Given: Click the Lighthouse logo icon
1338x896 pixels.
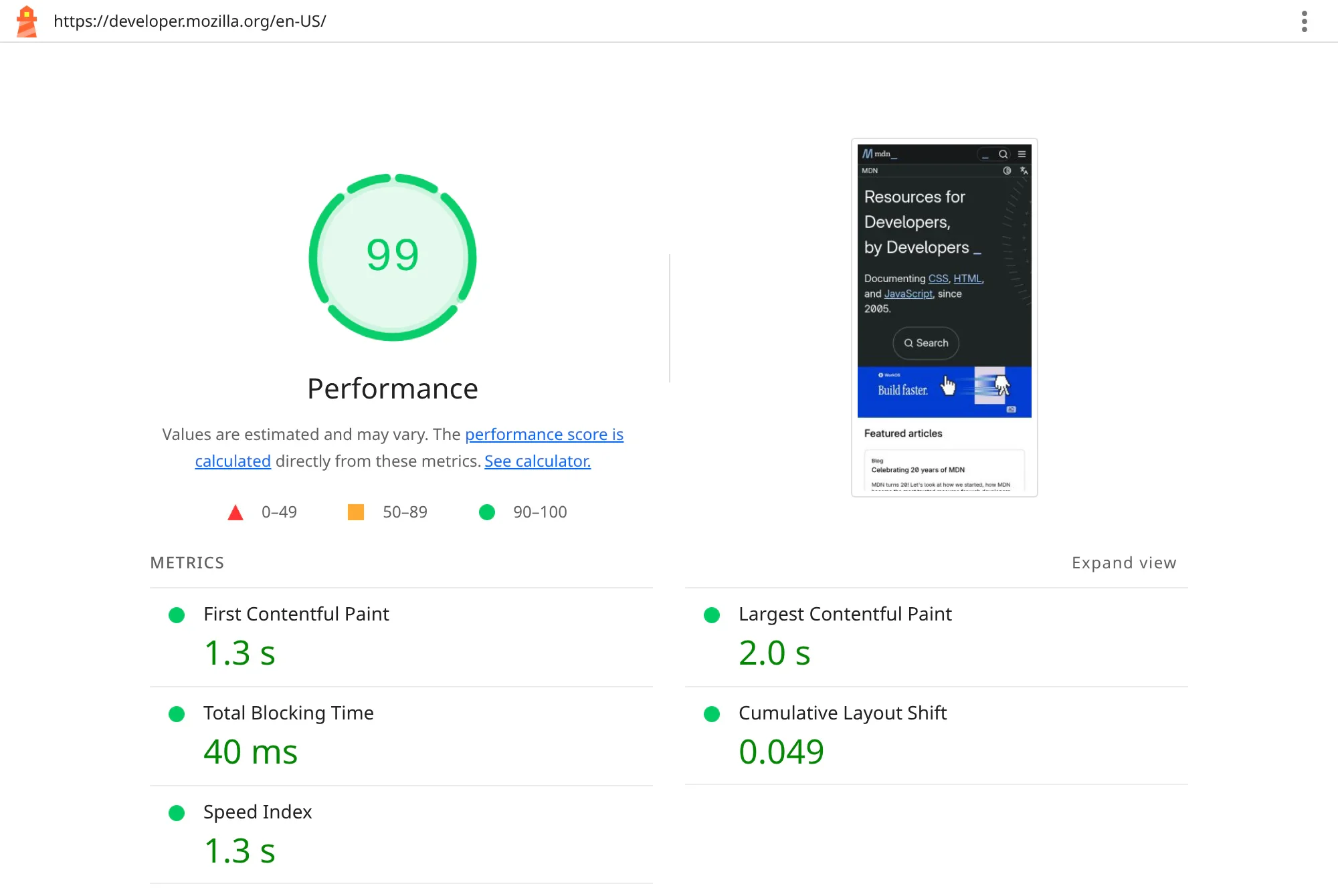Looking at the screenshot, I should 27,21.
